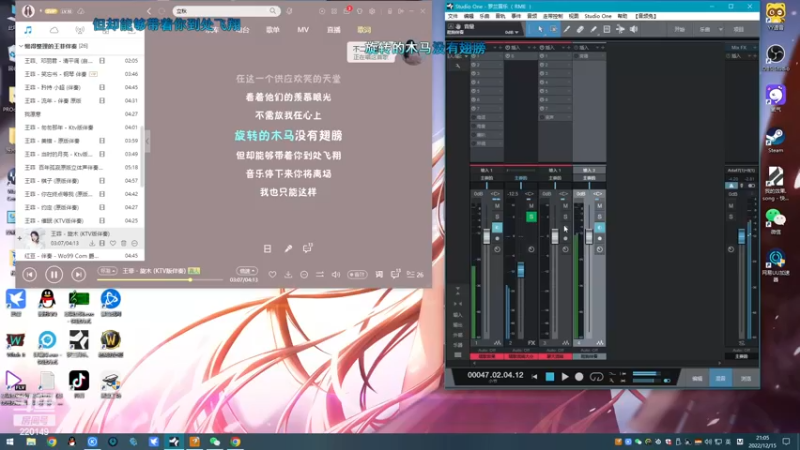Open insert dropdown arrow on channel 1

(494, 47)
